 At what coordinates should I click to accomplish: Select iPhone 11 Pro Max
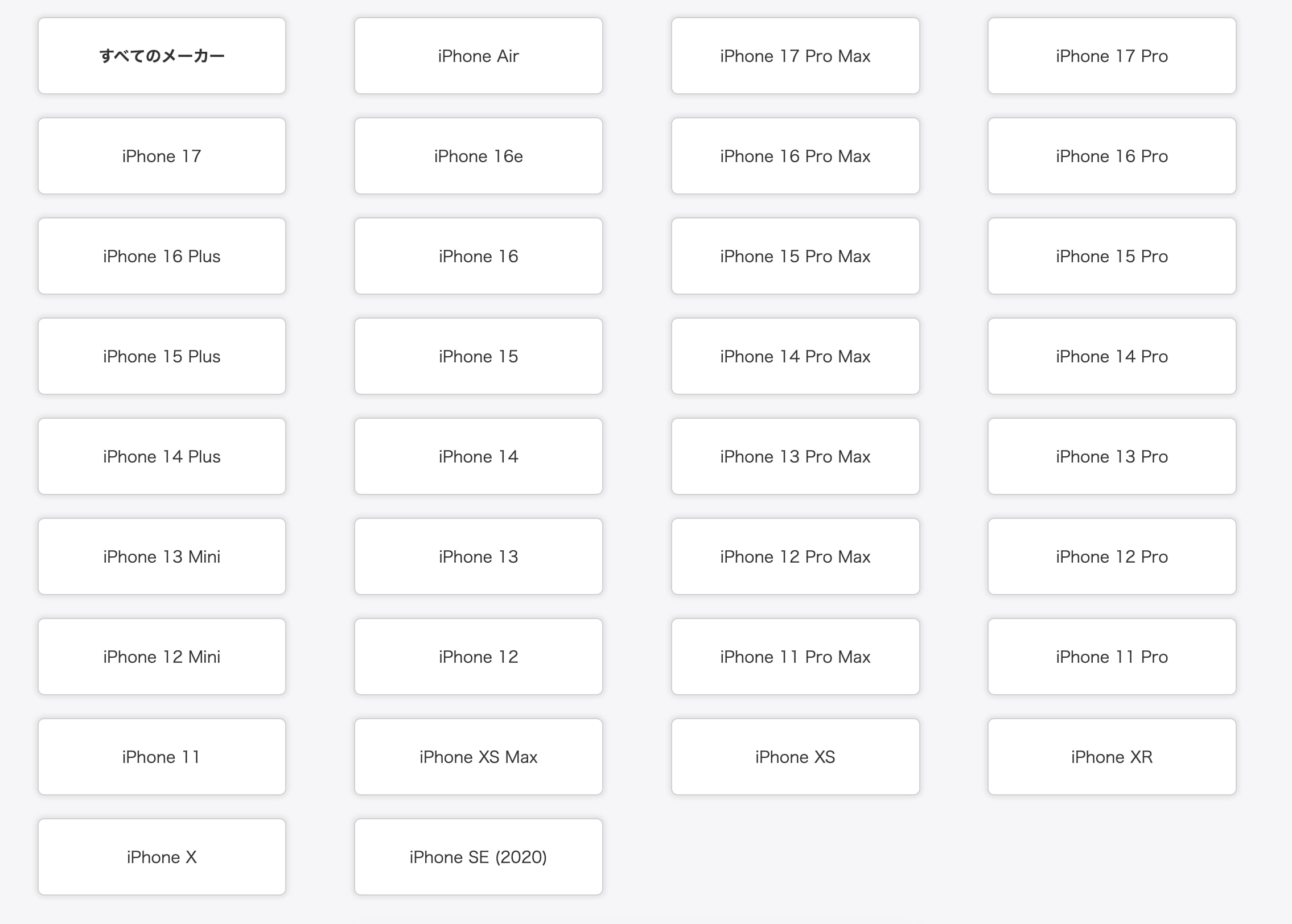(795, 657)
